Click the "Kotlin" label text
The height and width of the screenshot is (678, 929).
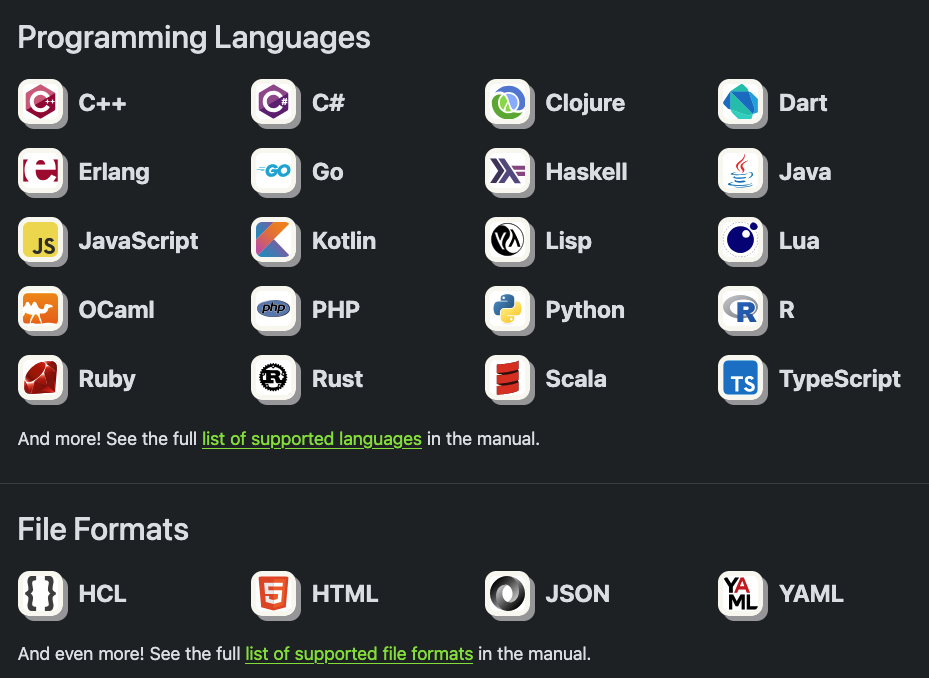click(x=344, y=241)
